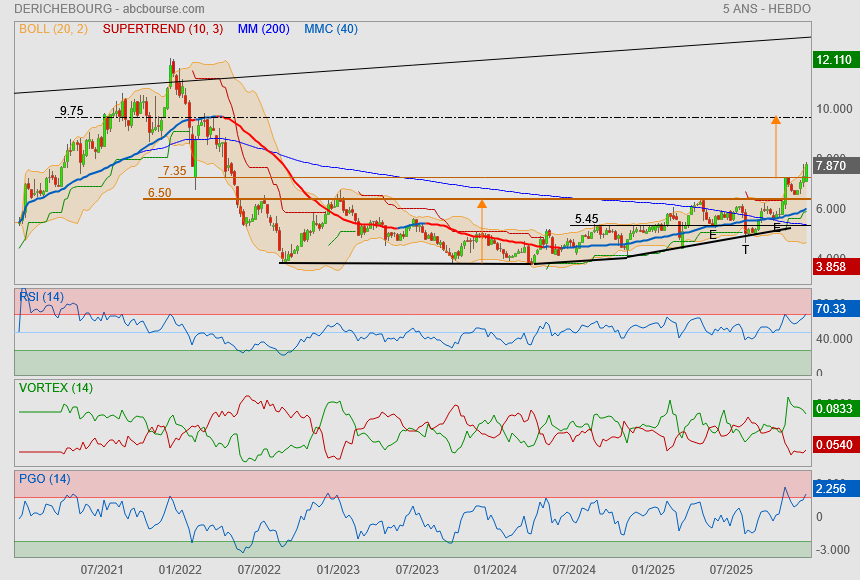Click the orange up arrow below 6.50 line
This screenshot has height=580, width=860.
(481, 204)
